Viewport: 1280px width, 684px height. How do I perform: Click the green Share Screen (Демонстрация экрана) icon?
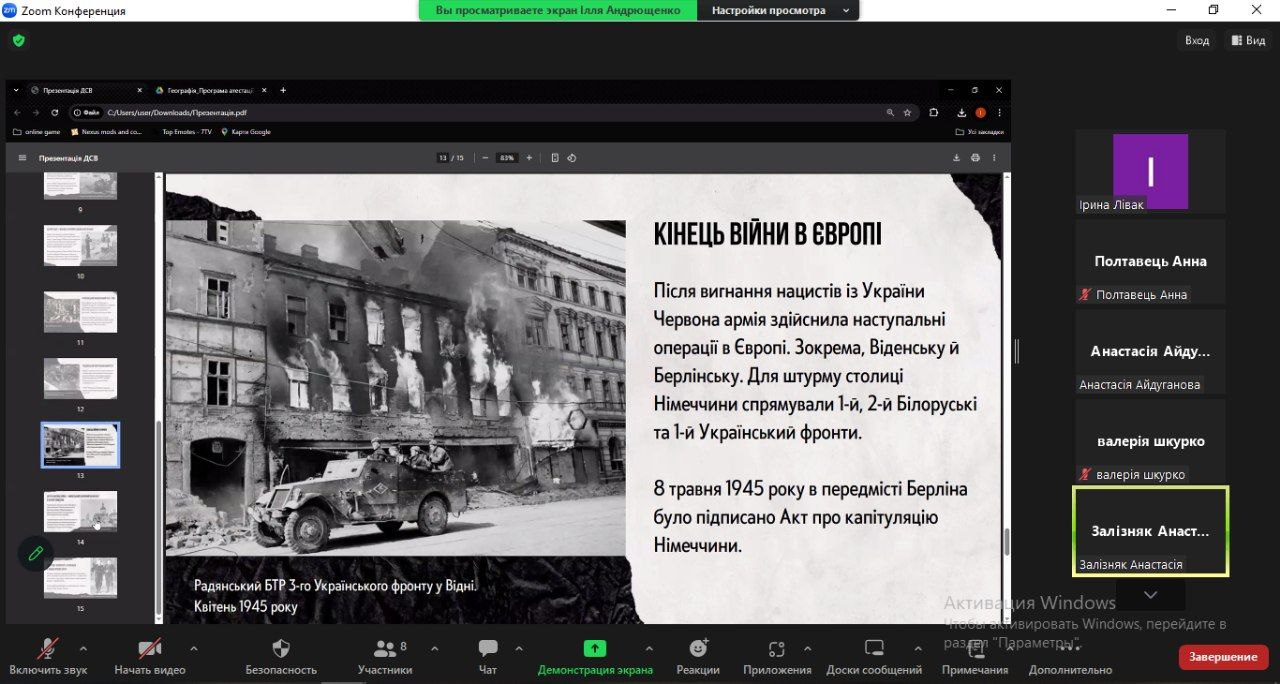(x=595, y=648)
